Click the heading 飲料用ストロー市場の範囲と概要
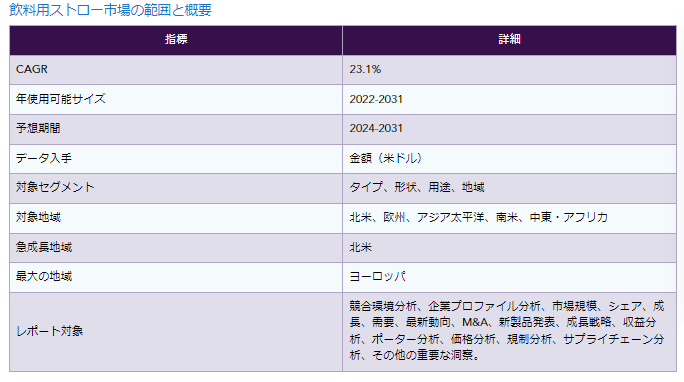 click(x=110, y=10)
